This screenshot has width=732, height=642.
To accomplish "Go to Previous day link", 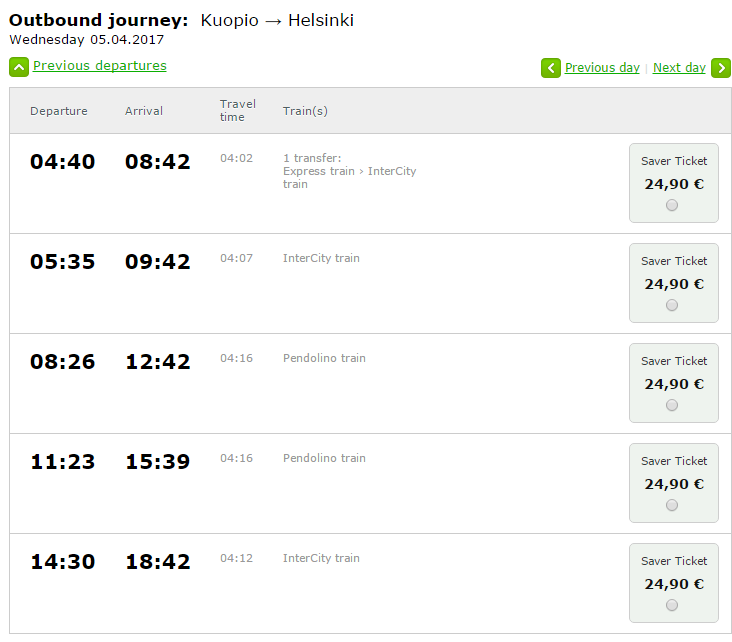I will [602, 68].
